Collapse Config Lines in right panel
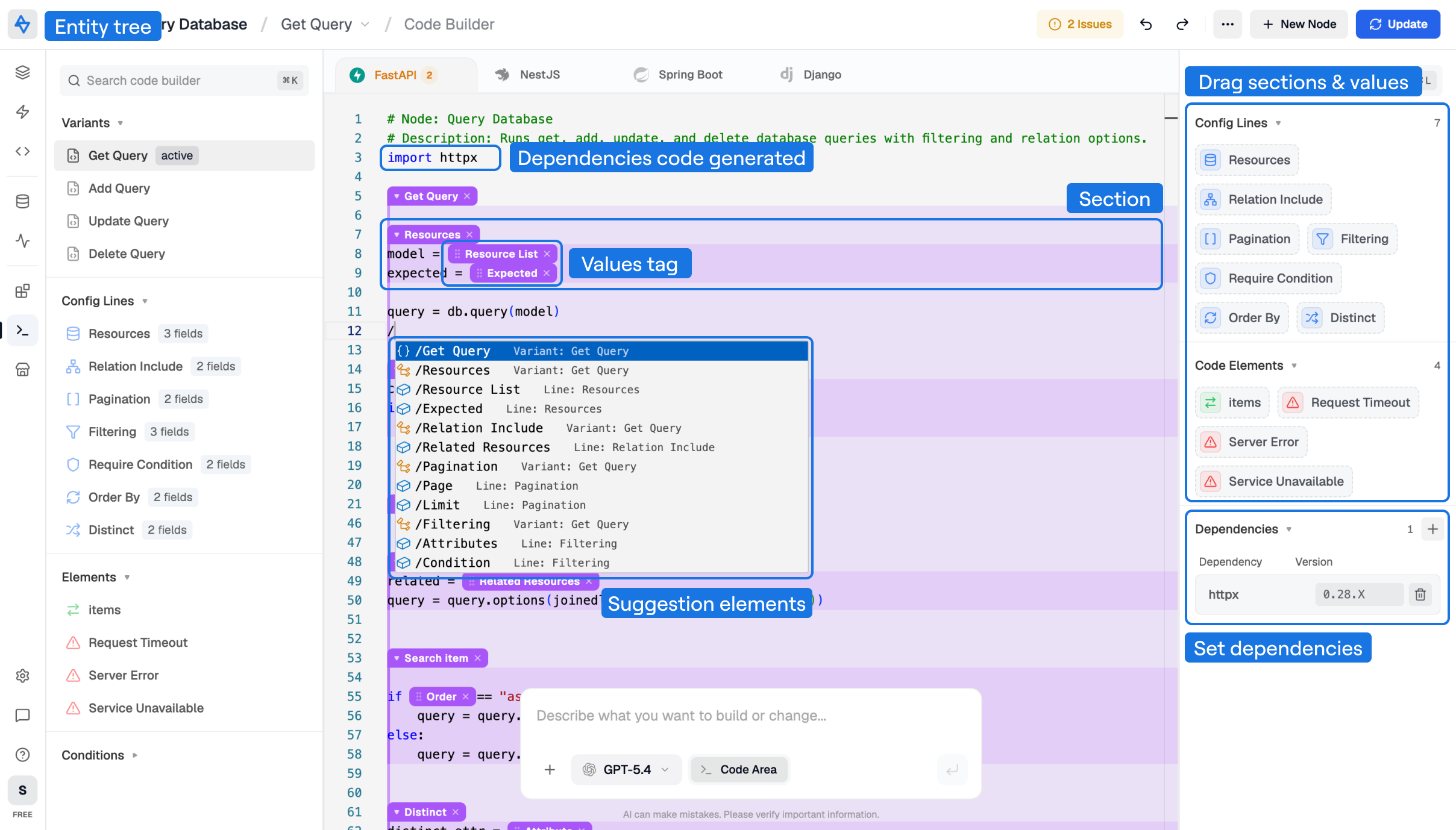 pyautogui.click(x=1278, y=123)
